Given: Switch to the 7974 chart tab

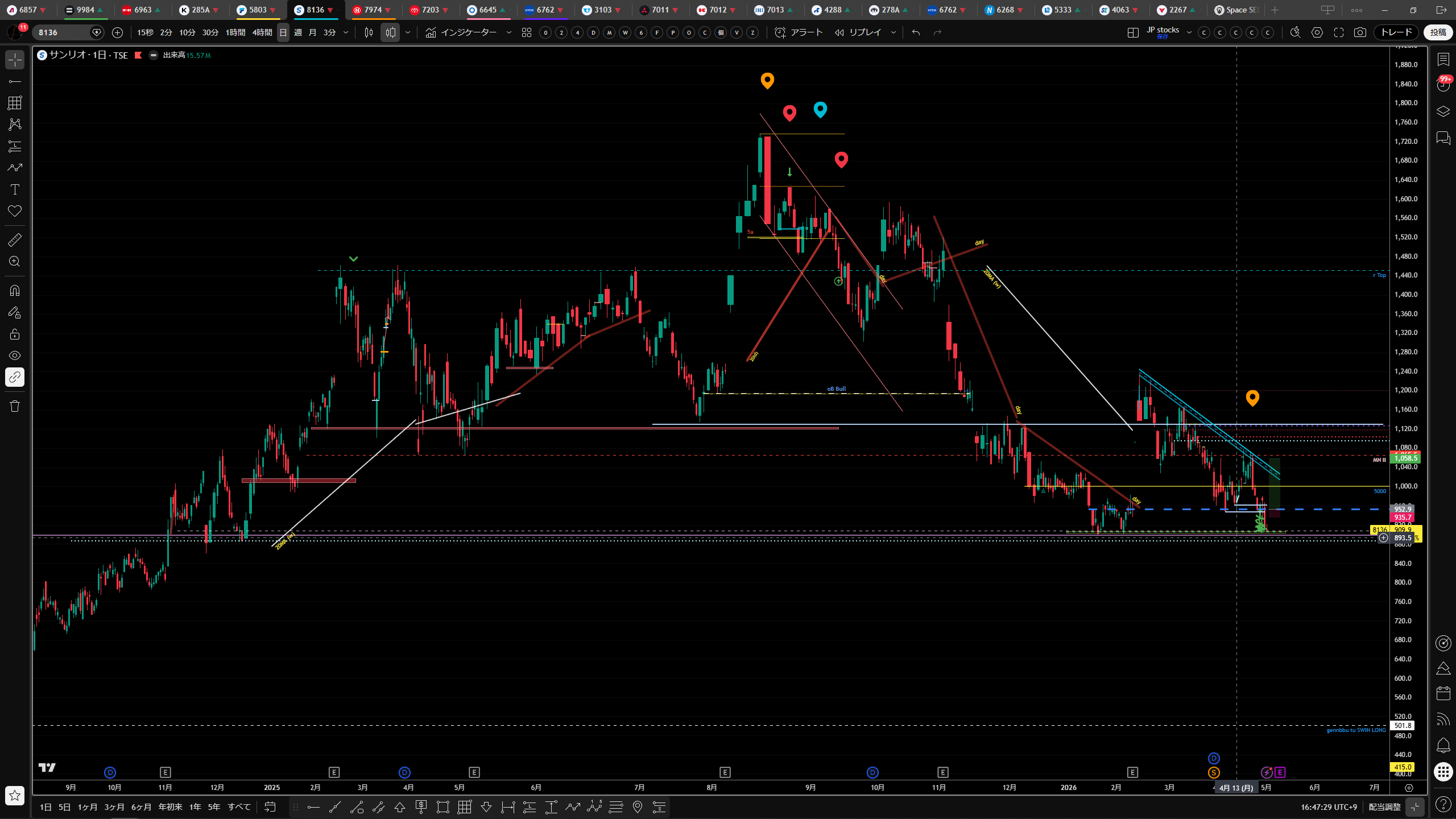Looking at the screenshot, I should (x=373, y=10).
